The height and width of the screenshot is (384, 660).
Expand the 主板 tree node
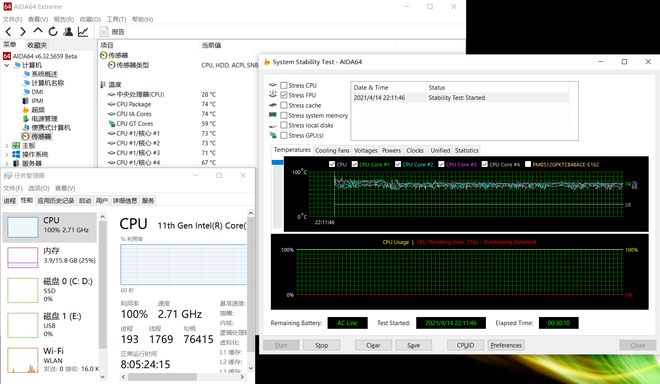[6, 146]
